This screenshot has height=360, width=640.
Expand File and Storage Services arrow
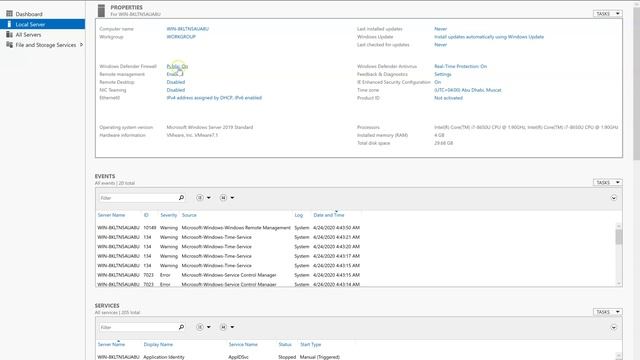81,45
